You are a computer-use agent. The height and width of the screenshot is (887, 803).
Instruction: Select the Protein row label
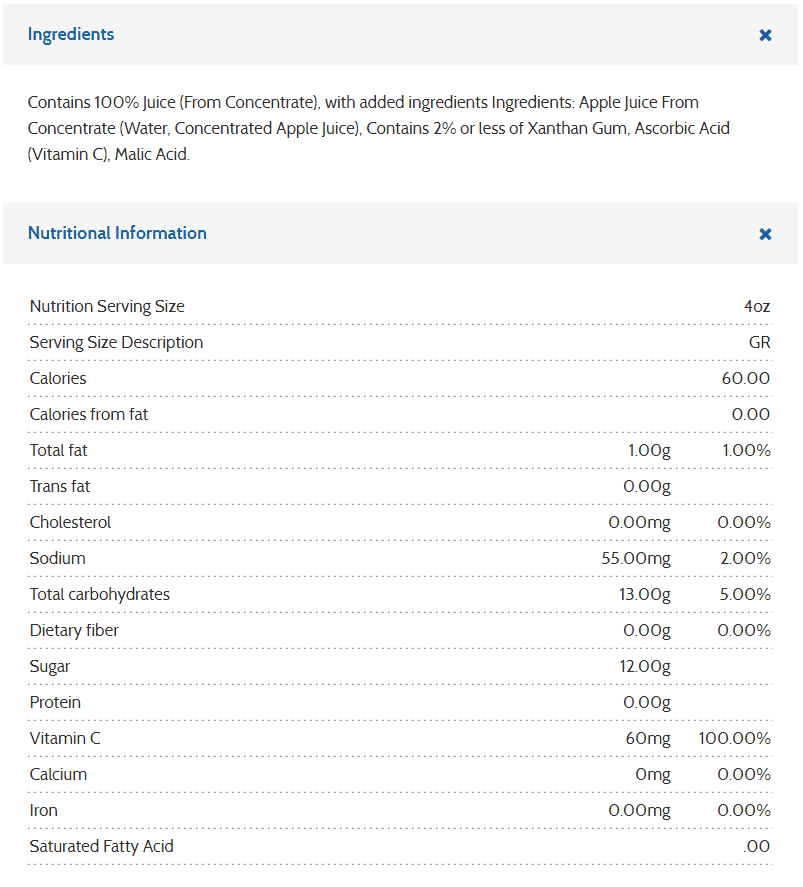(x=55, y=702)
